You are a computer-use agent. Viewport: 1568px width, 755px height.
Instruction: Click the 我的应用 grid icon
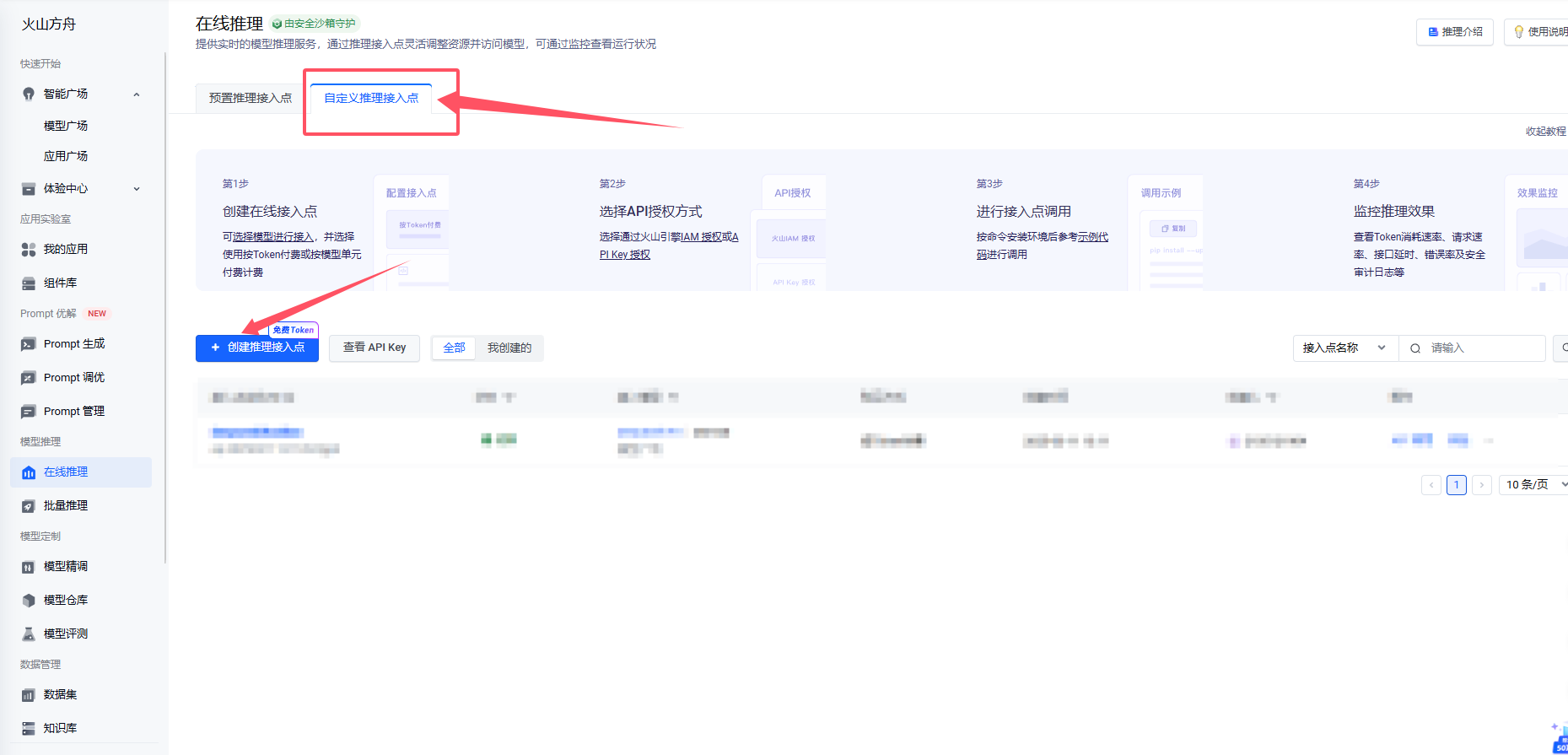tap(29, 249)
